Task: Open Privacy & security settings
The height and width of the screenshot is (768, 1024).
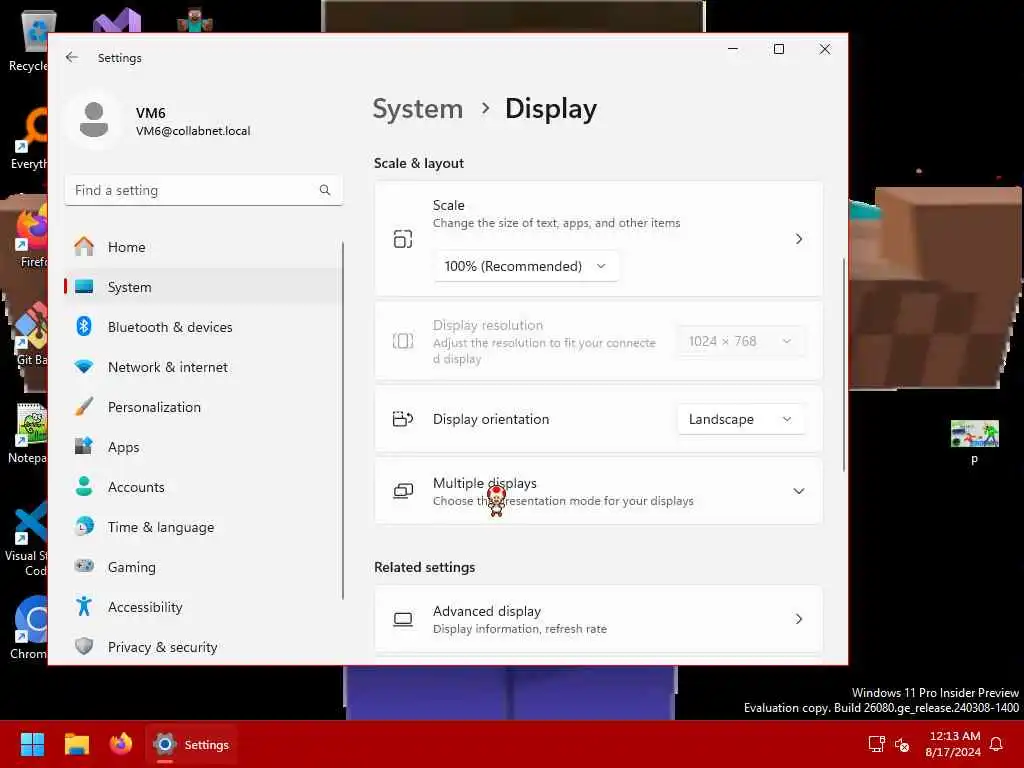Action: coord(203,647)
